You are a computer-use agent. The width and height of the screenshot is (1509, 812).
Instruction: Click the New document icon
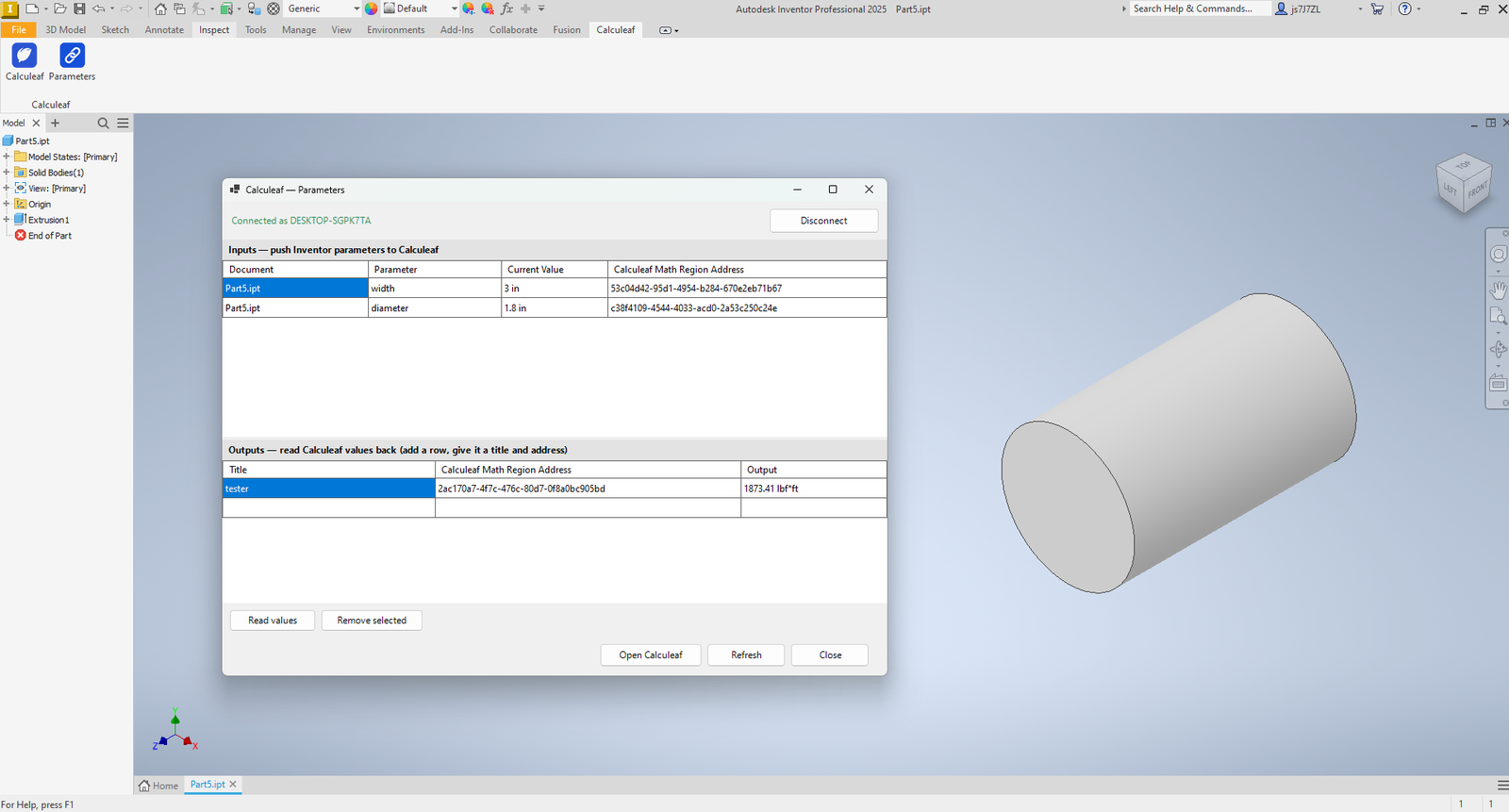32,8
